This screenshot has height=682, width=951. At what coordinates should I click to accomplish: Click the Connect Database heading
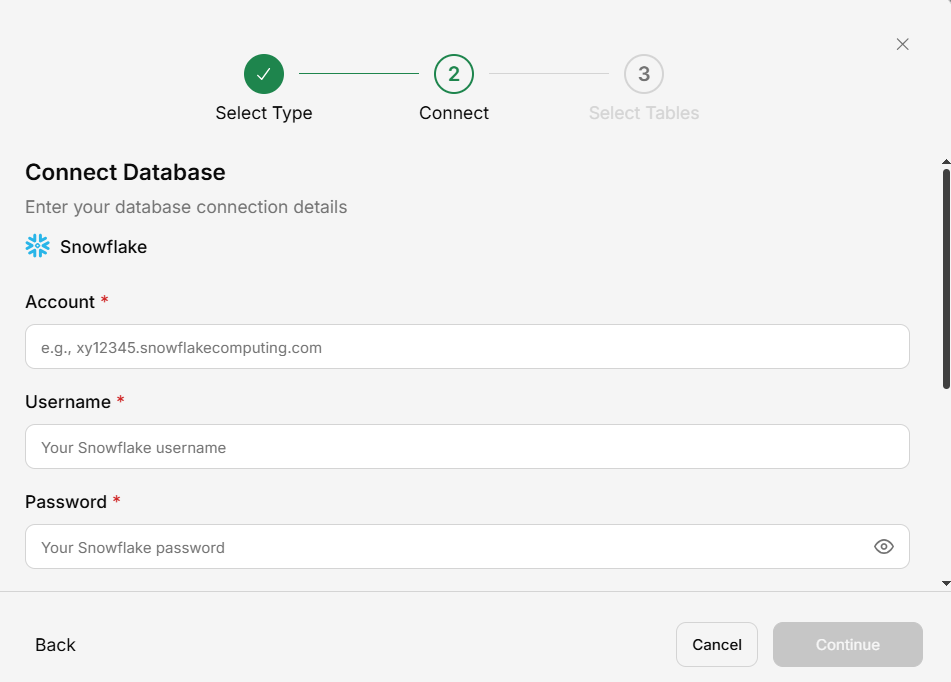pos(125,172)
